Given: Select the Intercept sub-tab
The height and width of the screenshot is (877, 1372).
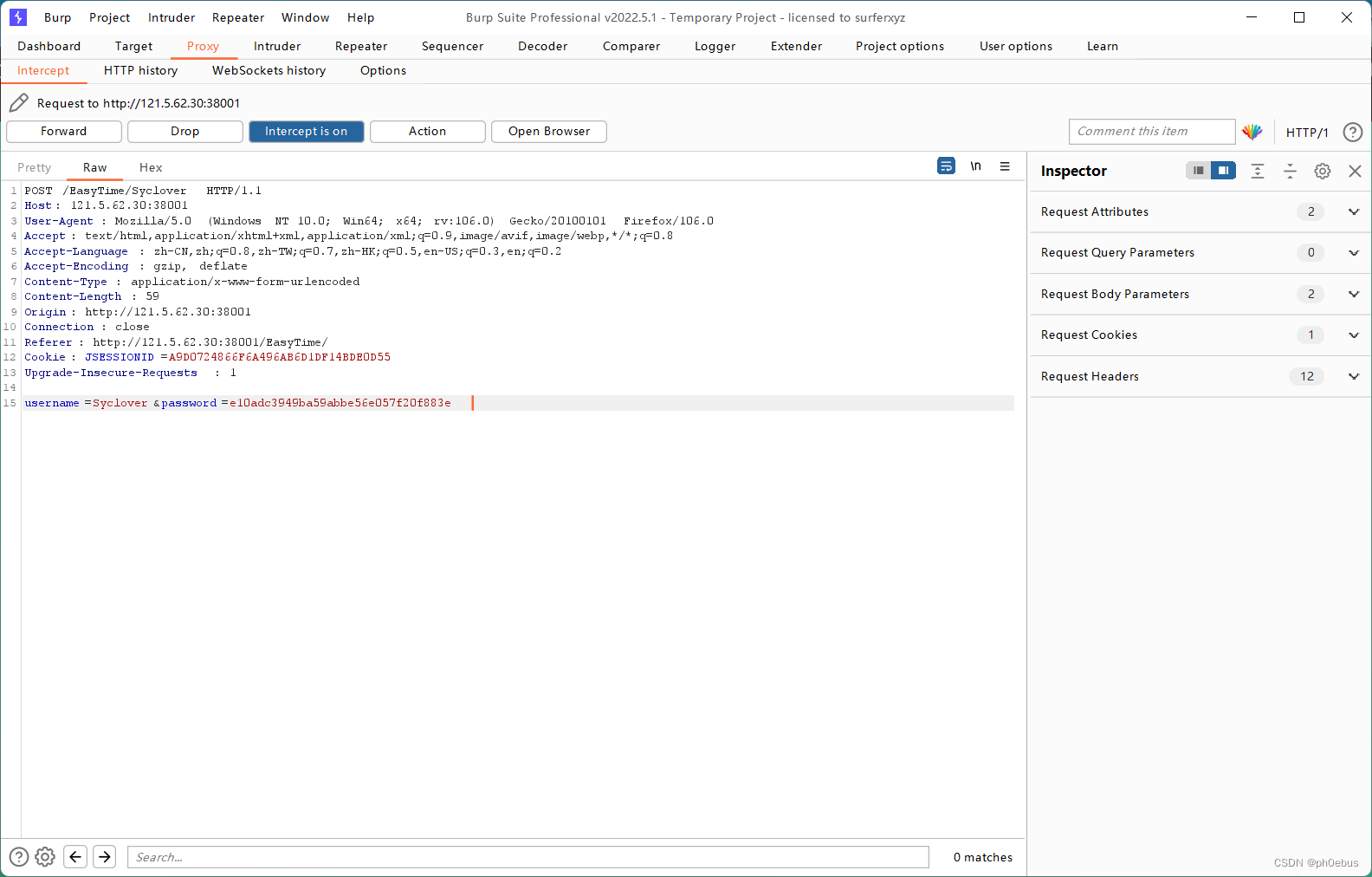Looking at the screenshot, I should coord(43,70).
